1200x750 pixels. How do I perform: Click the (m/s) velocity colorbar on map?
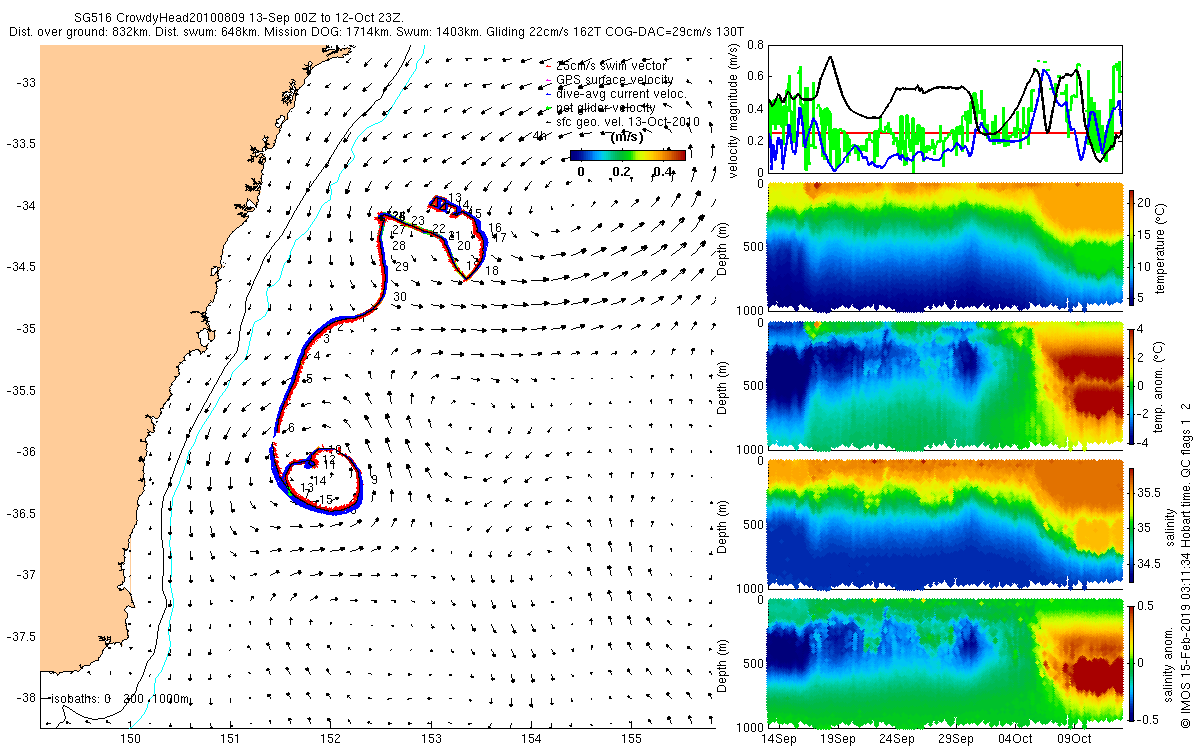(628, 155)
